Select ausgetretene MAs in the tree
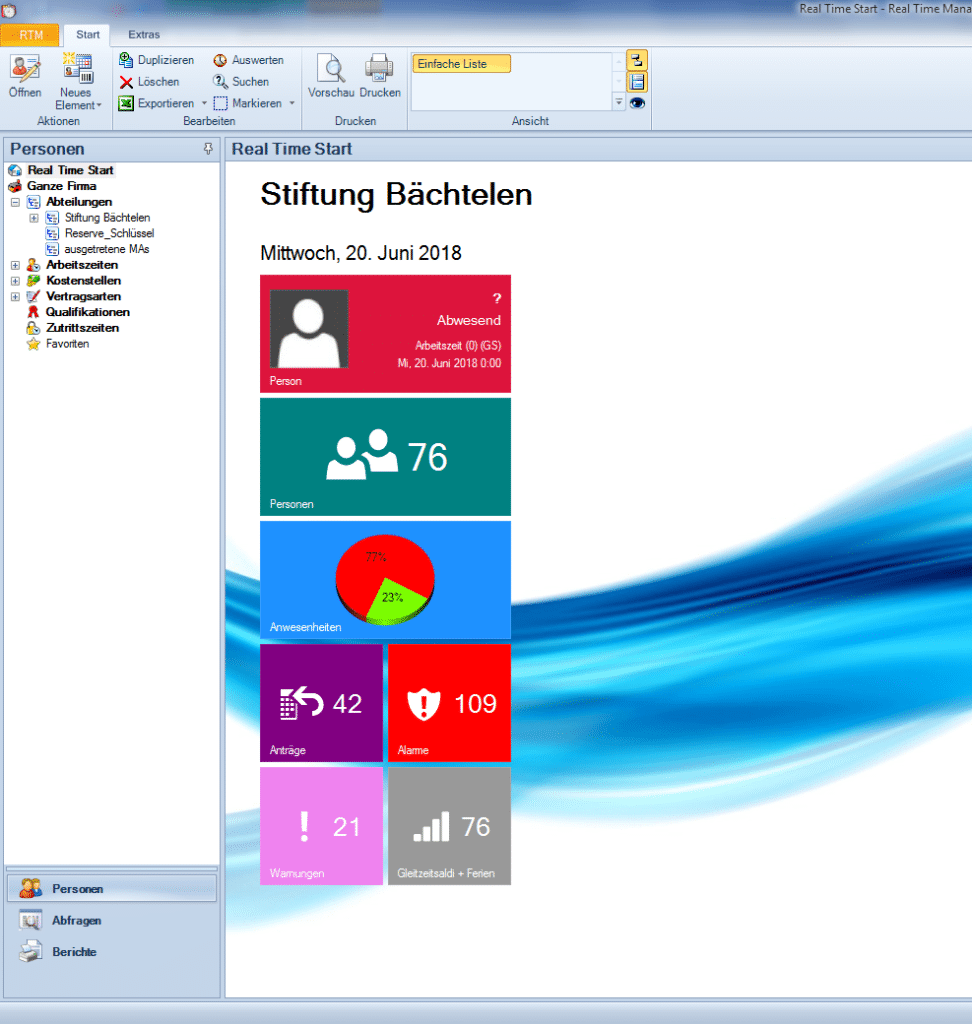Screen dimensions: 972x1024 tap(106, 249)
